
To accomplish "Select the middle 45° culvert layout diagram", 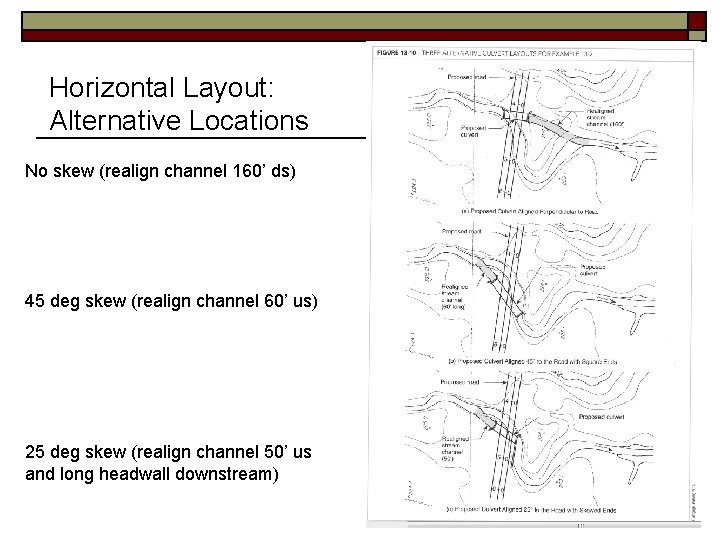I will [x=530, y=289].
